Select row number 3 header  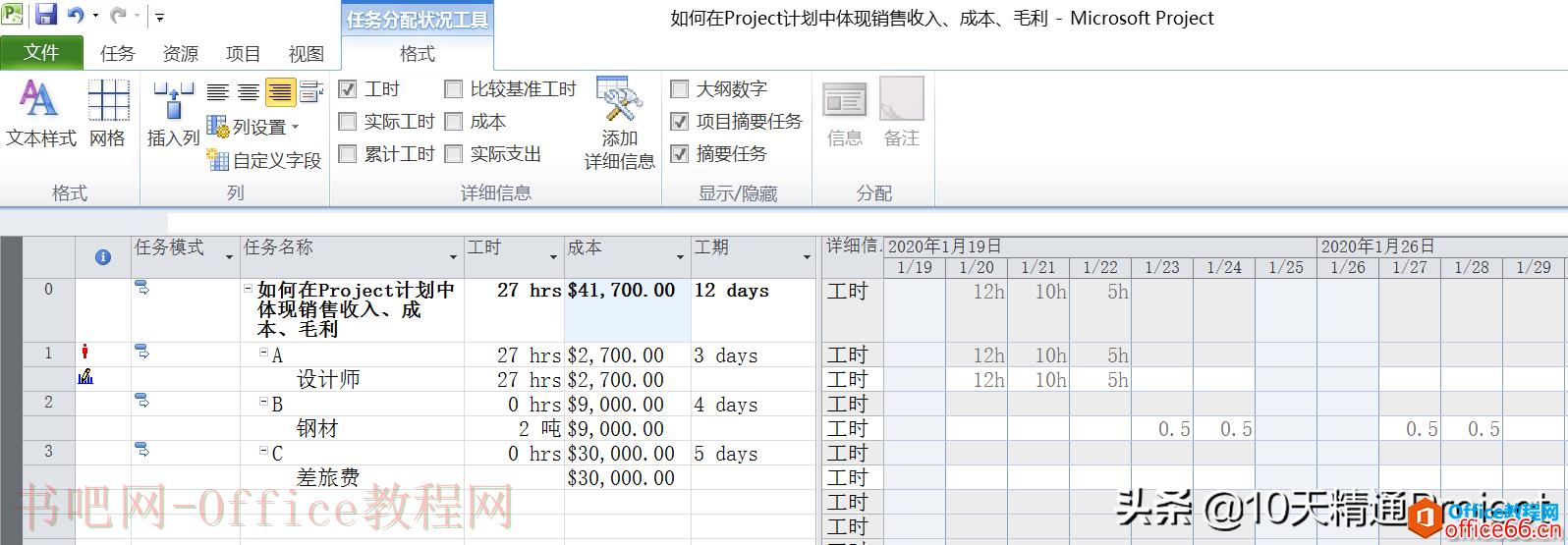pyautogui.click(x=48, y=453)
